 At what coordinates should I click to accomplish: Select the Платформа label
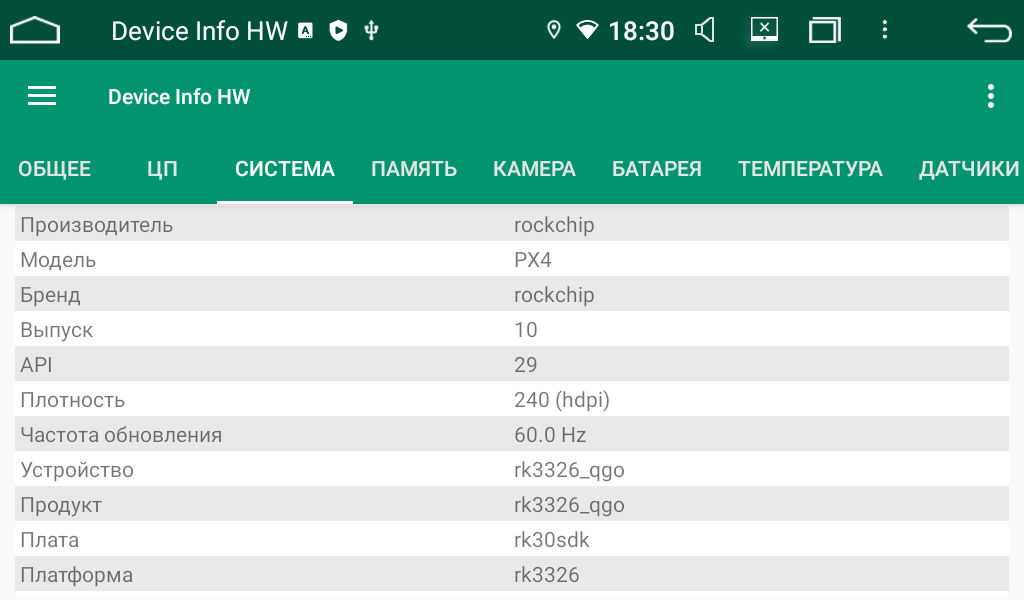76,575
